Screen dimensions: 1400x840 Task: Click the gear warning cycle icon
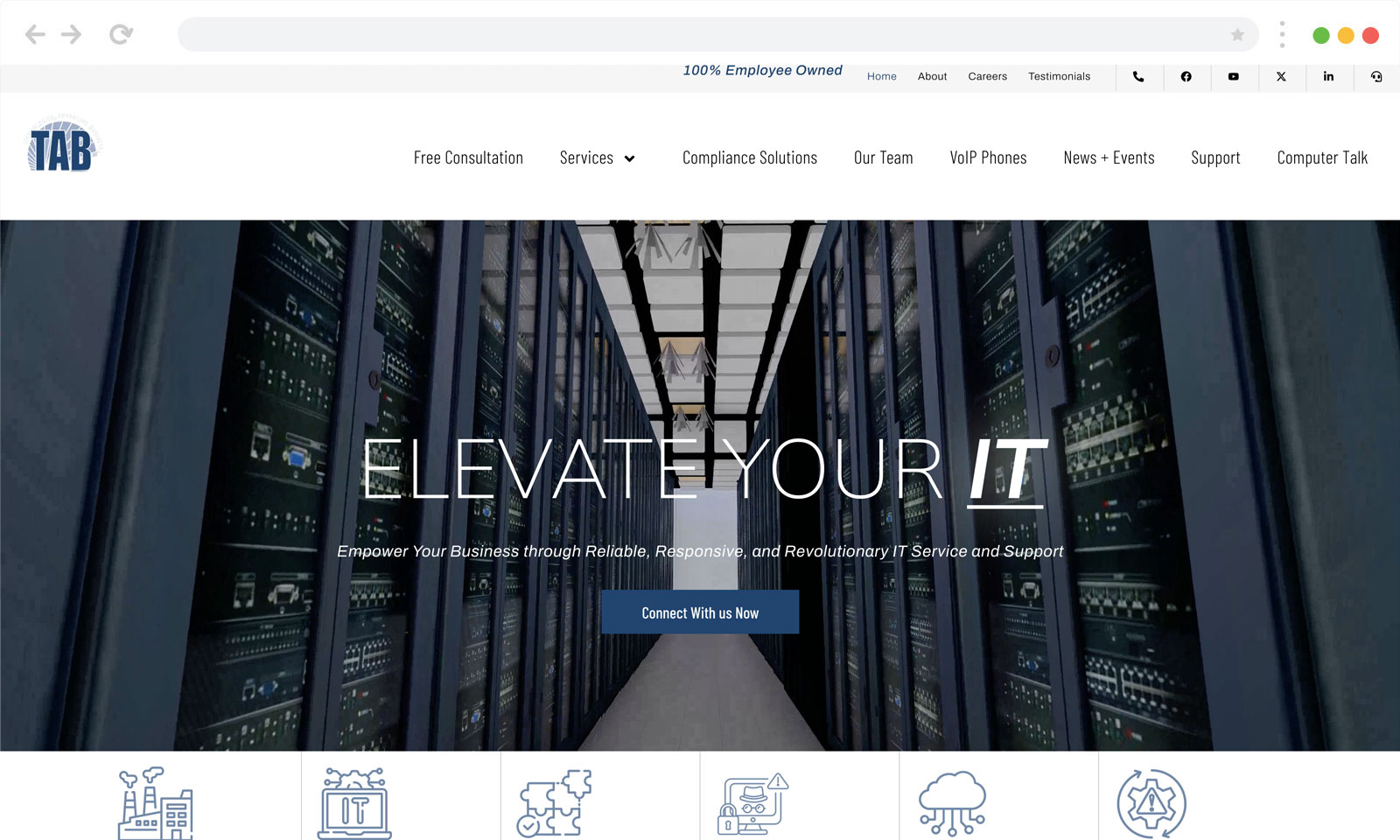(1151, 803)
